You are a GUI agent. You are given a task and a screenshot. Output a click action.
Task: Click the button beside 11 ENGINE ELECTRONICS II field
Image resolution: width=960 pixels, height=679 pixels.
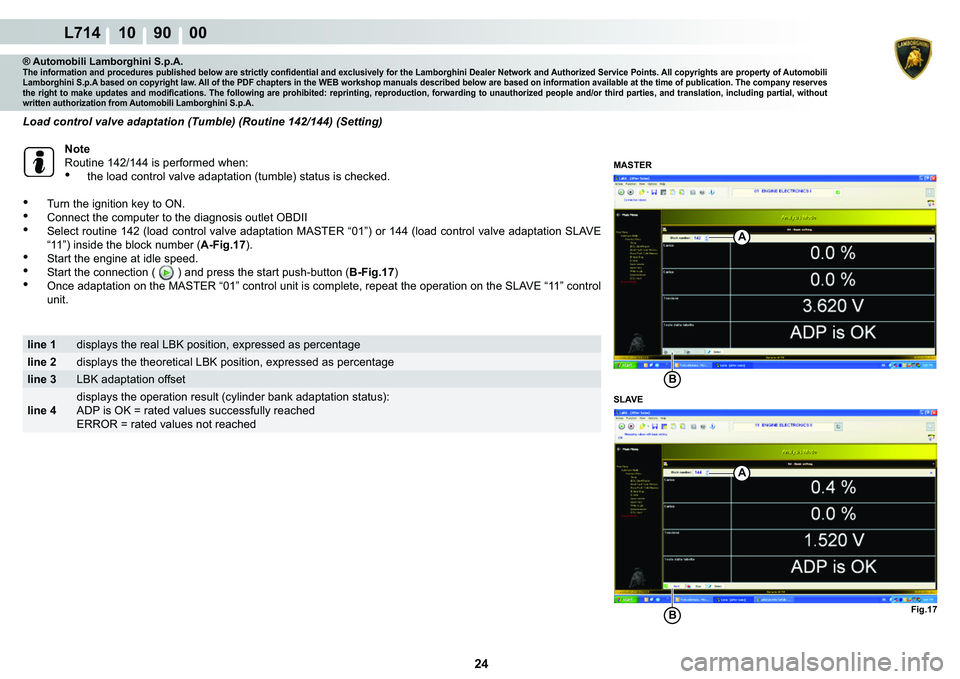point(838,426)
